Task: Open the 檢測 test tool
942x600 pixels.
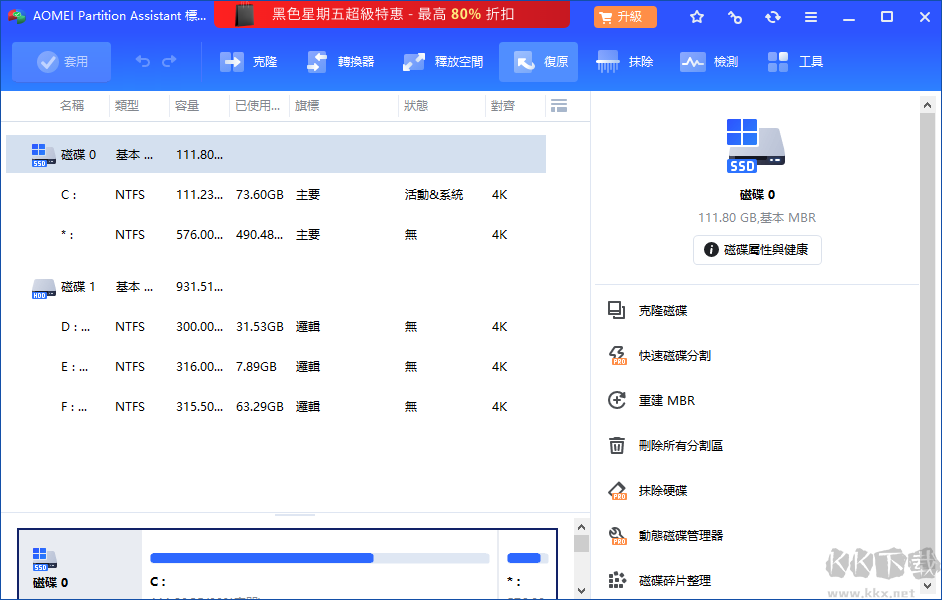Action: 709,62
